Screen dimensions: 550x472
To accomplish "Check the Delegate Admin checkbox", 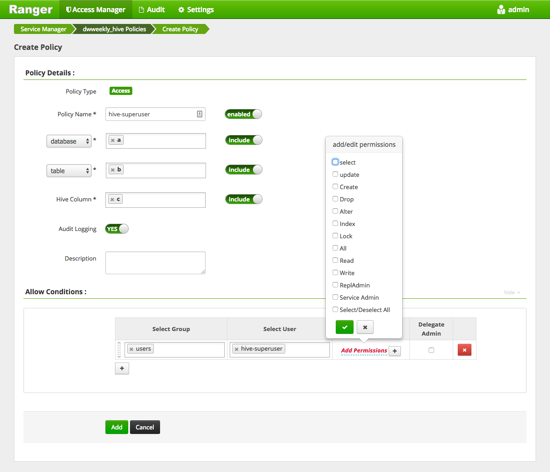I will click(x=431, y=350).
